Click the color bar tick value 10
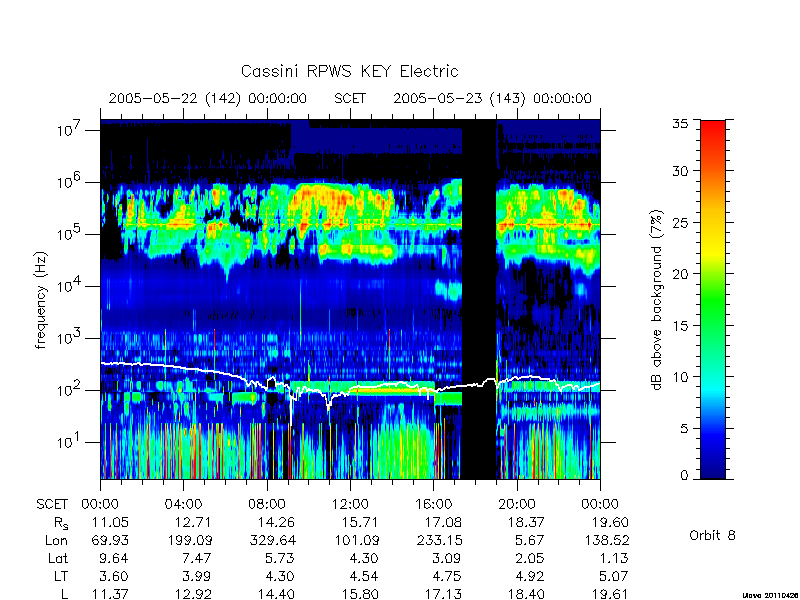This screenshot has width=800, height=600. 681,377
